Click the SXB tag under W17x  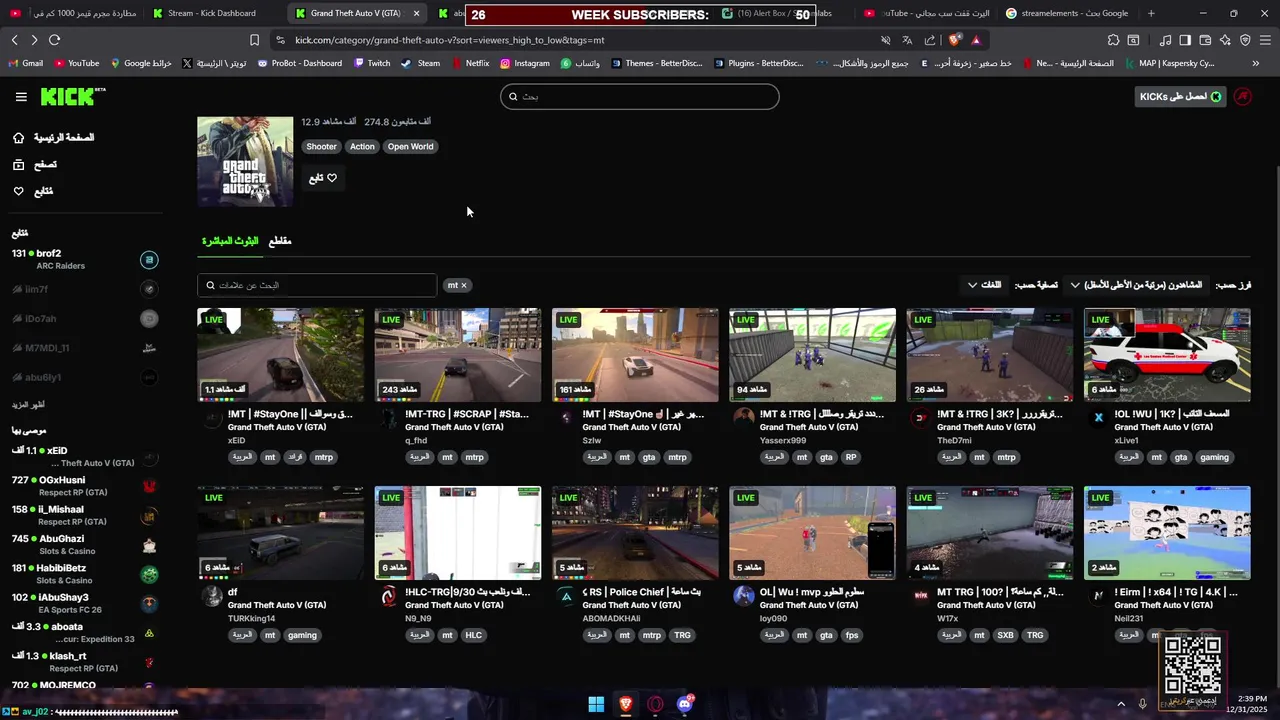point(1004,635)
